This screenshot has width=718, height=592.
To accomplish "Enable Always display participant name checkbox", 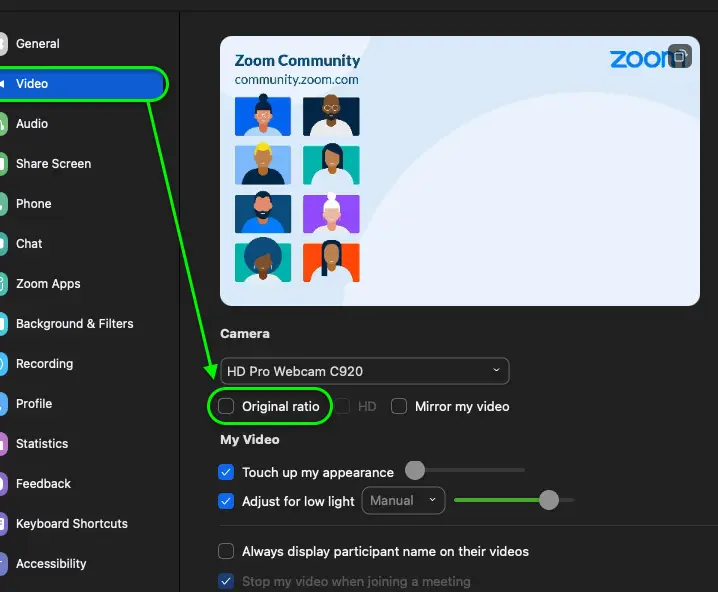I will [226, 551].
